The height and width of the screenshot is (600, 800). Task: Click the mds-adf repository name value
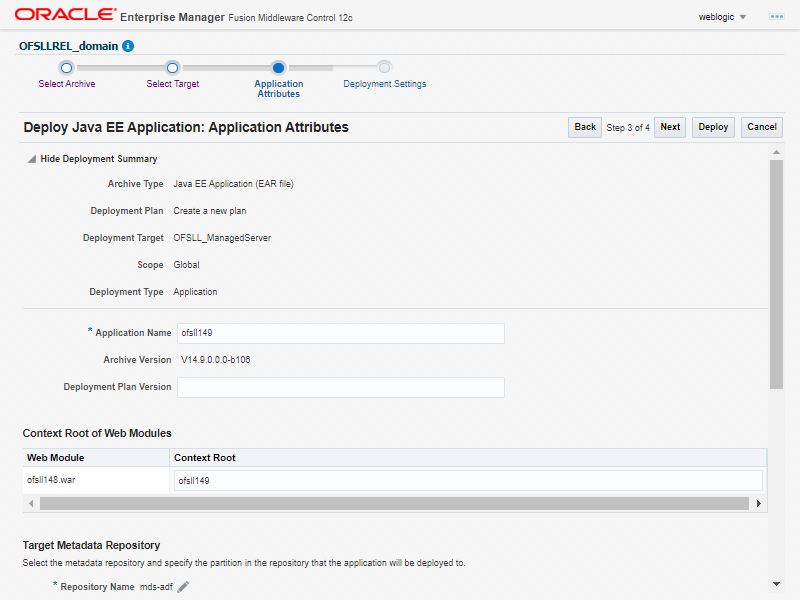tap(156, 587)
